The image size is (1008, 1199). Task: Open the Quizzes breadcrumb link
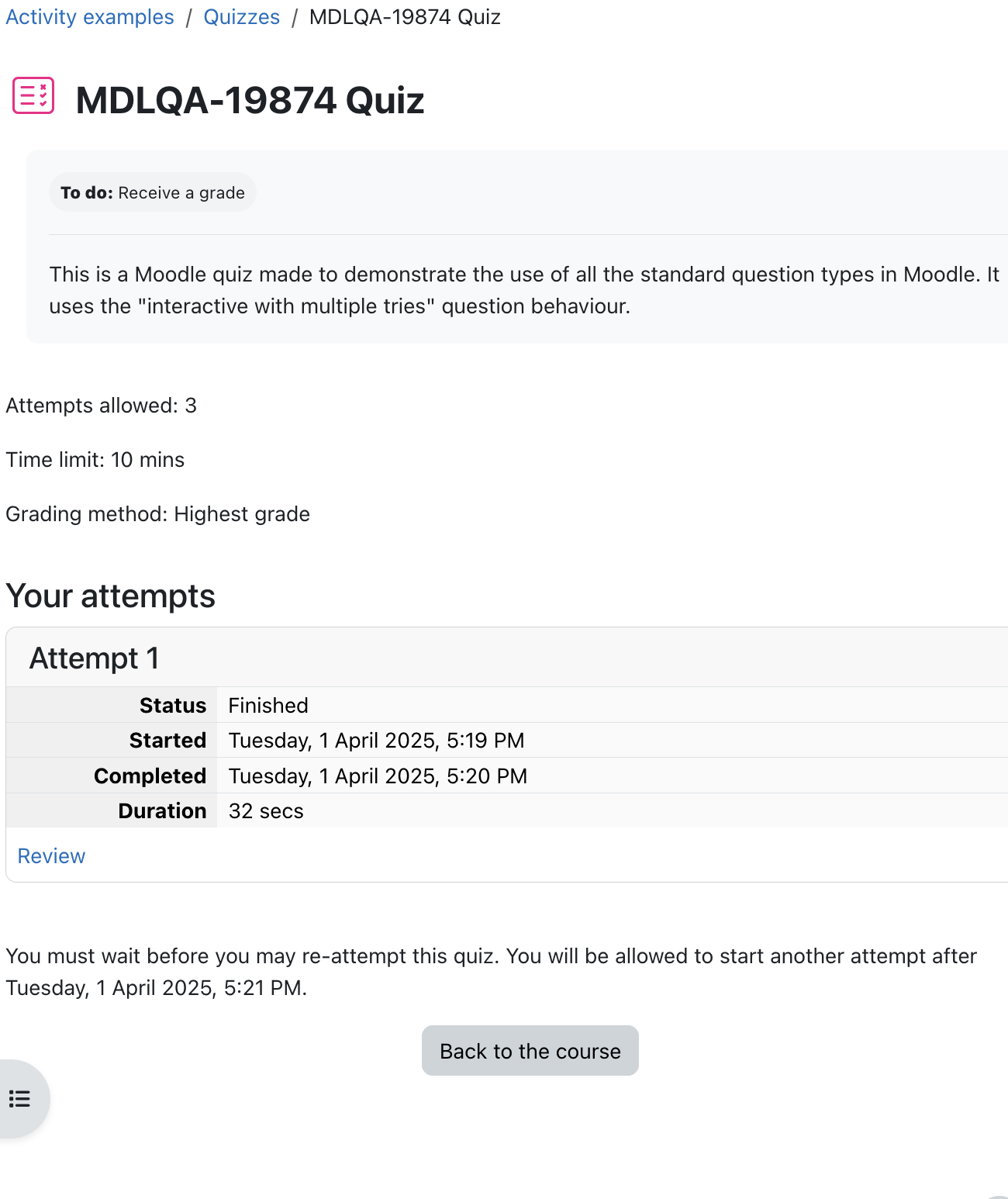pyautogui.click(x=241, y=17)
